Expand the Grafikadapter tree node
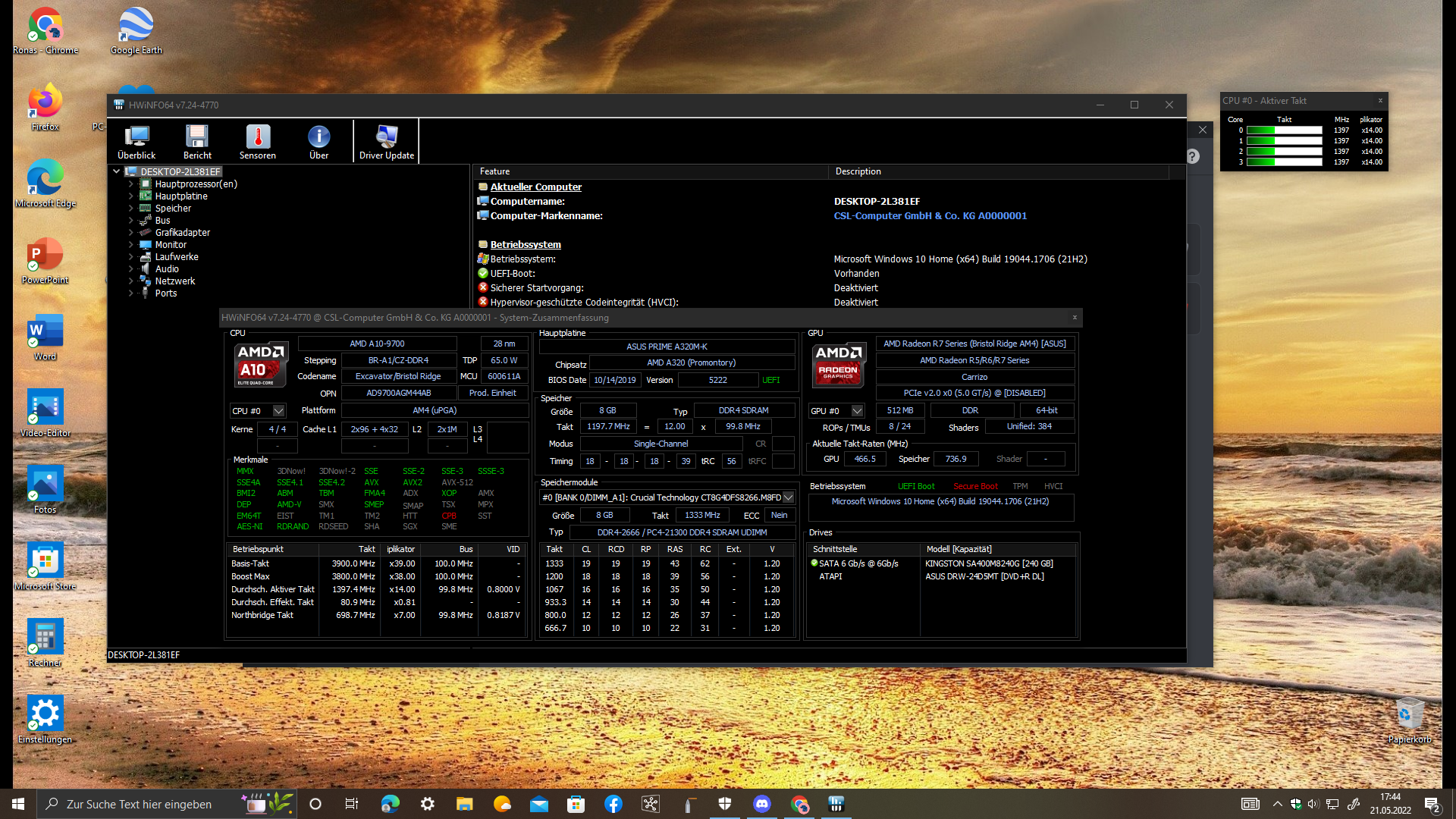This screenshot has height=819, width=1456. [x=130, y=233]
